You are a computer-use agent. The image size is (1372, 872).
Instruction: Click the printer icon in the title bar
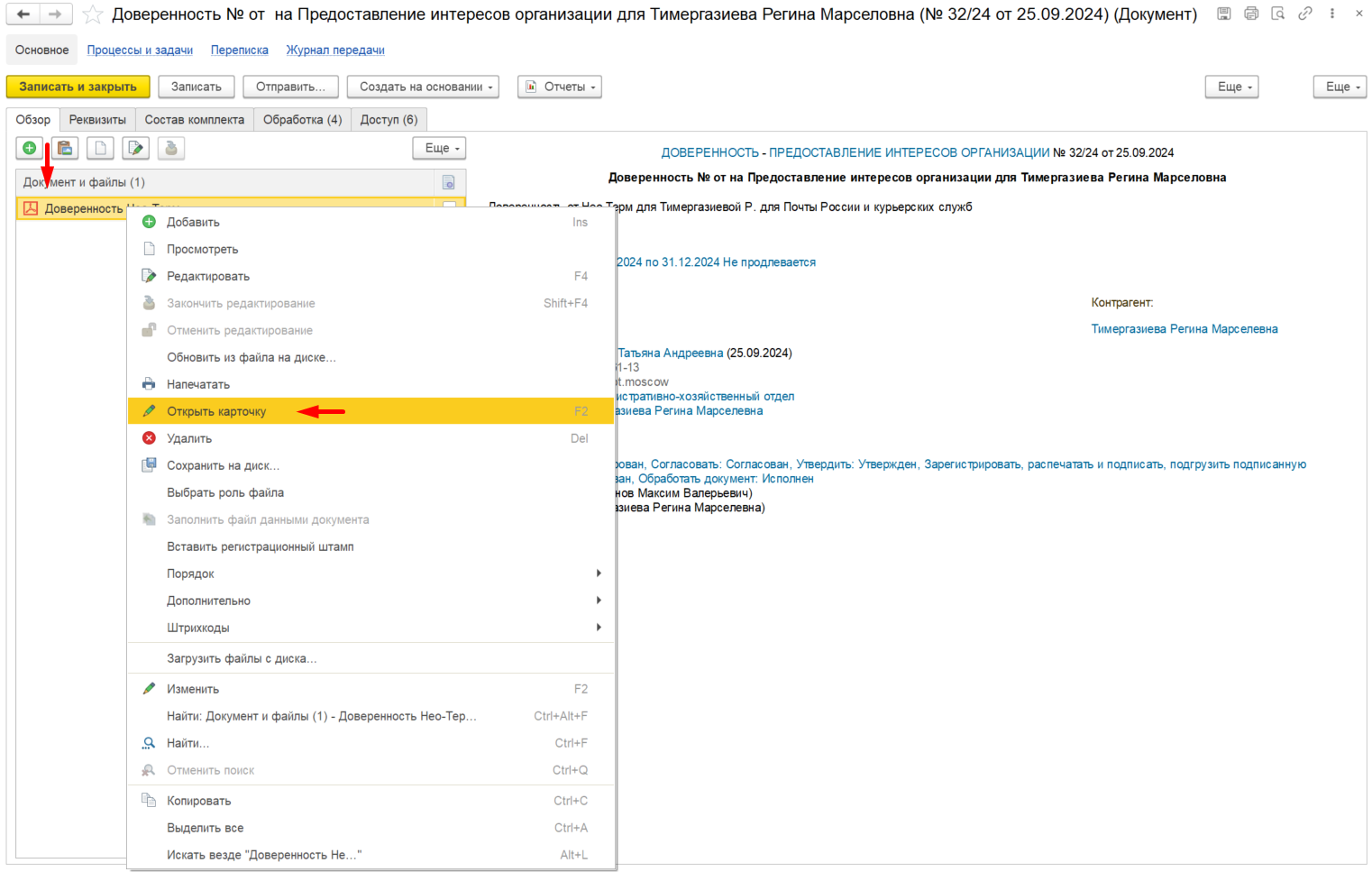1251,14
